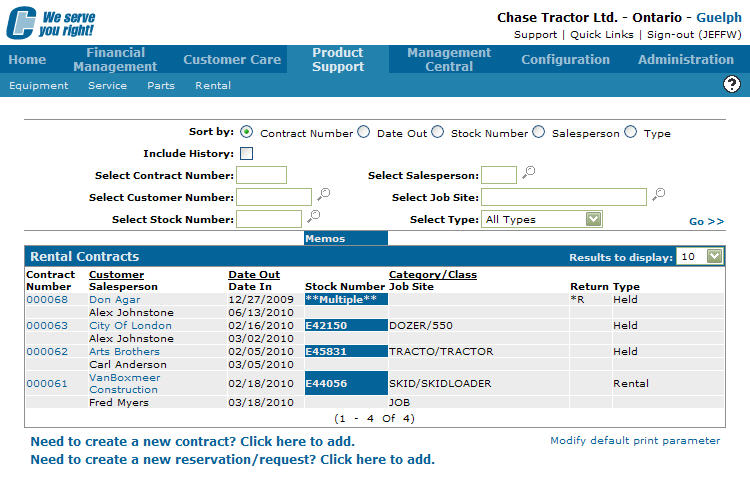
Task: Open the help question mark icon
Action: click(x=731, y=84)
